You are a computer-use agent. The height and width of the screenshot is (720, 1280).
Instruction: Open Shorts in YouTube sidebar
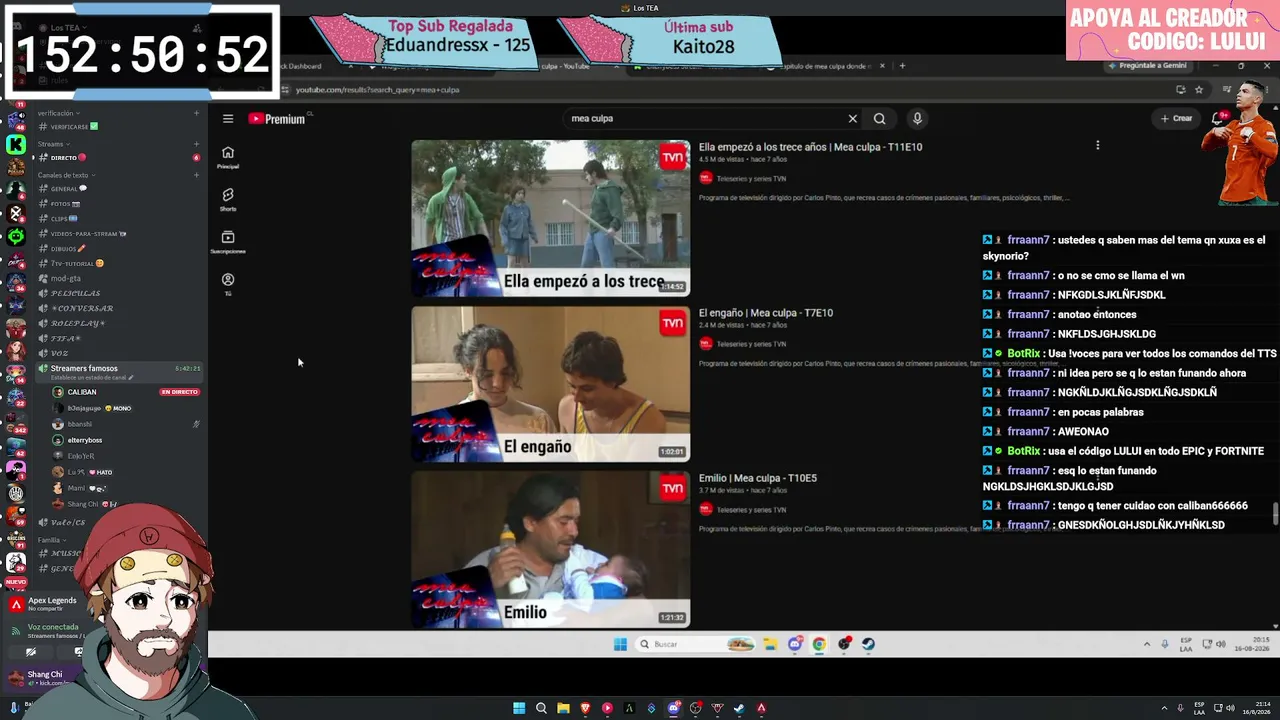coord(228,199)
